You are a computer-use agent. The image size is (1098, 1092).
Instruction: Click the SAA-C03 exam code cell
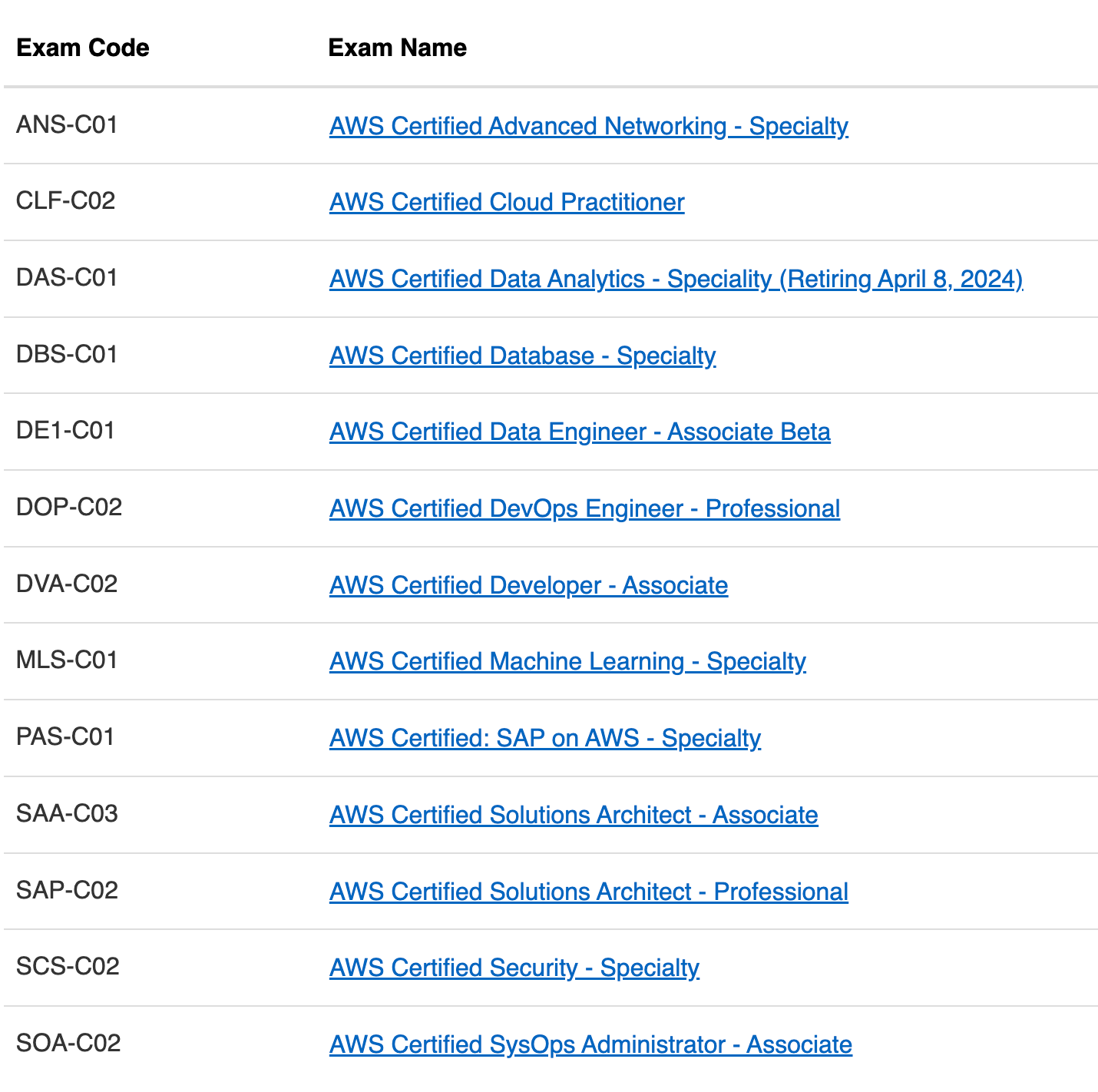coord(67,813)
